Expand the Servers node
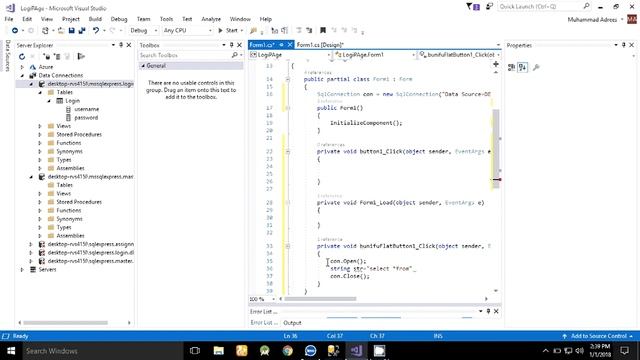Screen dimensions: 640x360 tap(22, 270)
